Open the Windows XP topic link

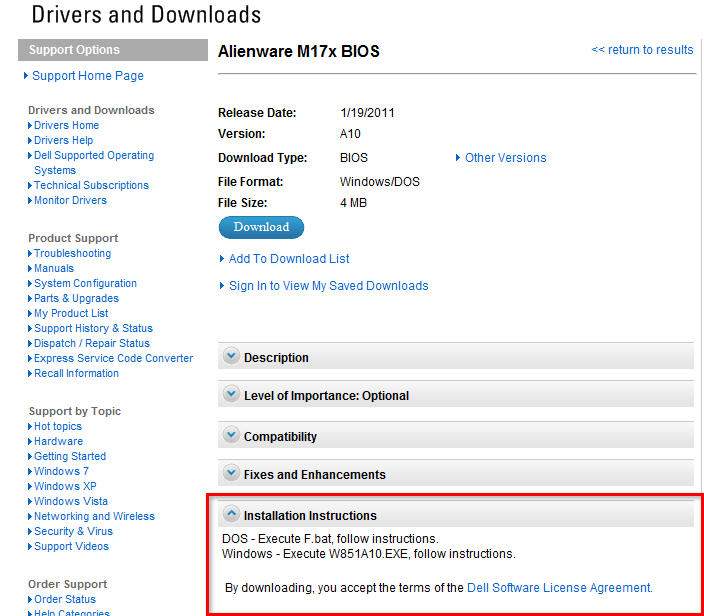pyautogui.click(x=65, y=486)
